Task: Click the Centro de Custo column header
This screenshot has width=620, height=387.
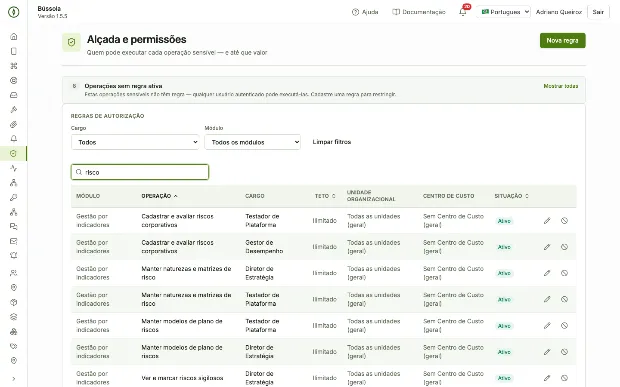Action: [448, 196]
